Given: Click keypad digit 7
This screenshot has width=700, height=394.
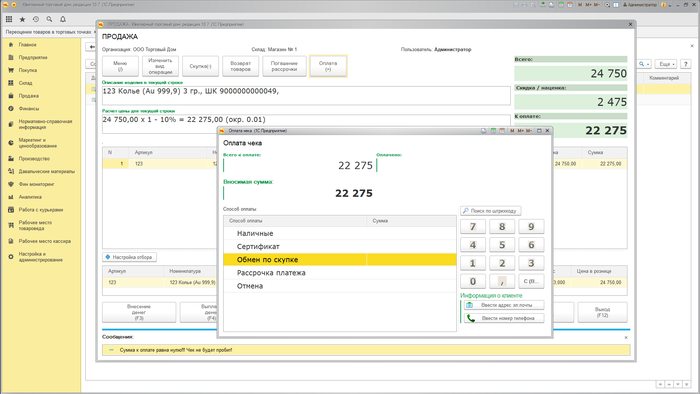Looking at the screenshot, I should coord(473,227).
